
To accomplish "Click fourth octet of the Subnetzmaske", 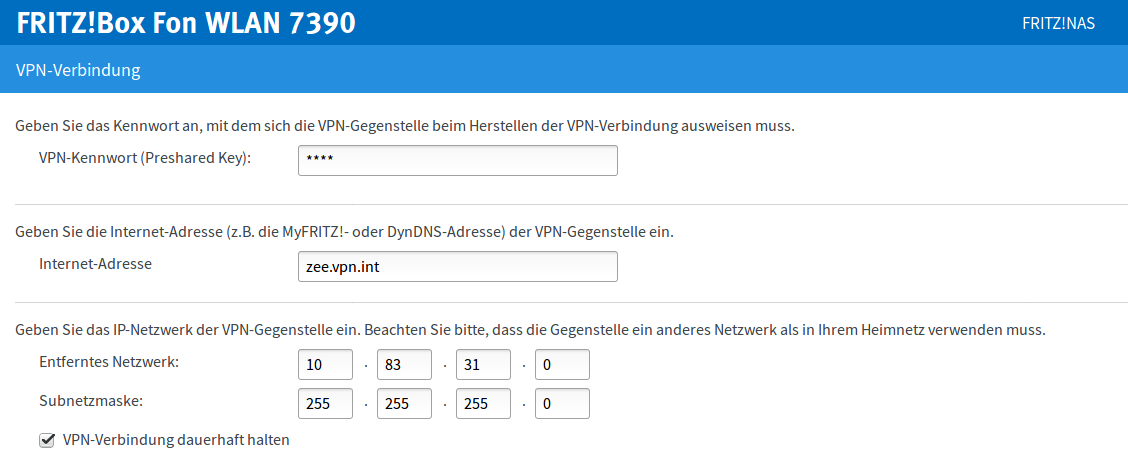I will pyautogui.click(x=562, y=402).
